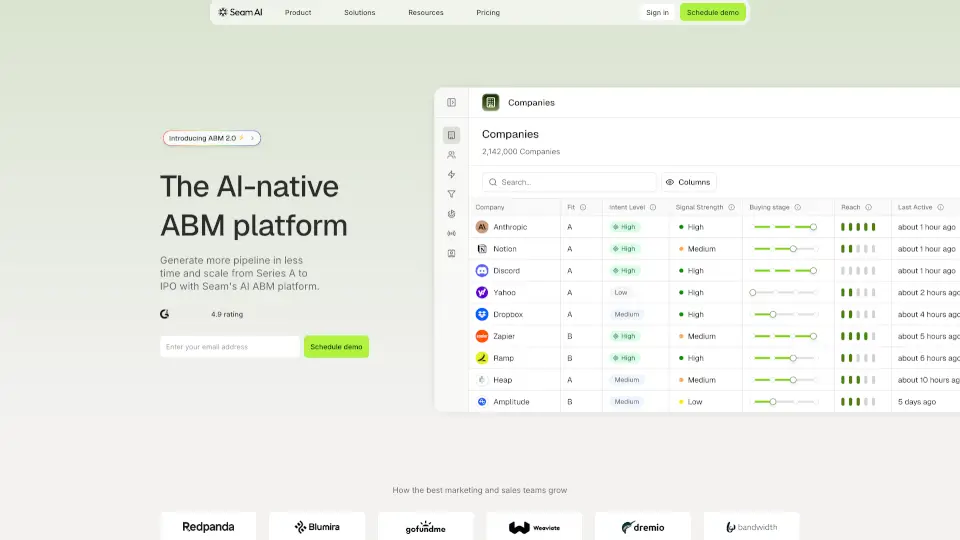
Task: Click the info icon next to Intent Level
Action: pyautogui.click(x=653, y=207)
